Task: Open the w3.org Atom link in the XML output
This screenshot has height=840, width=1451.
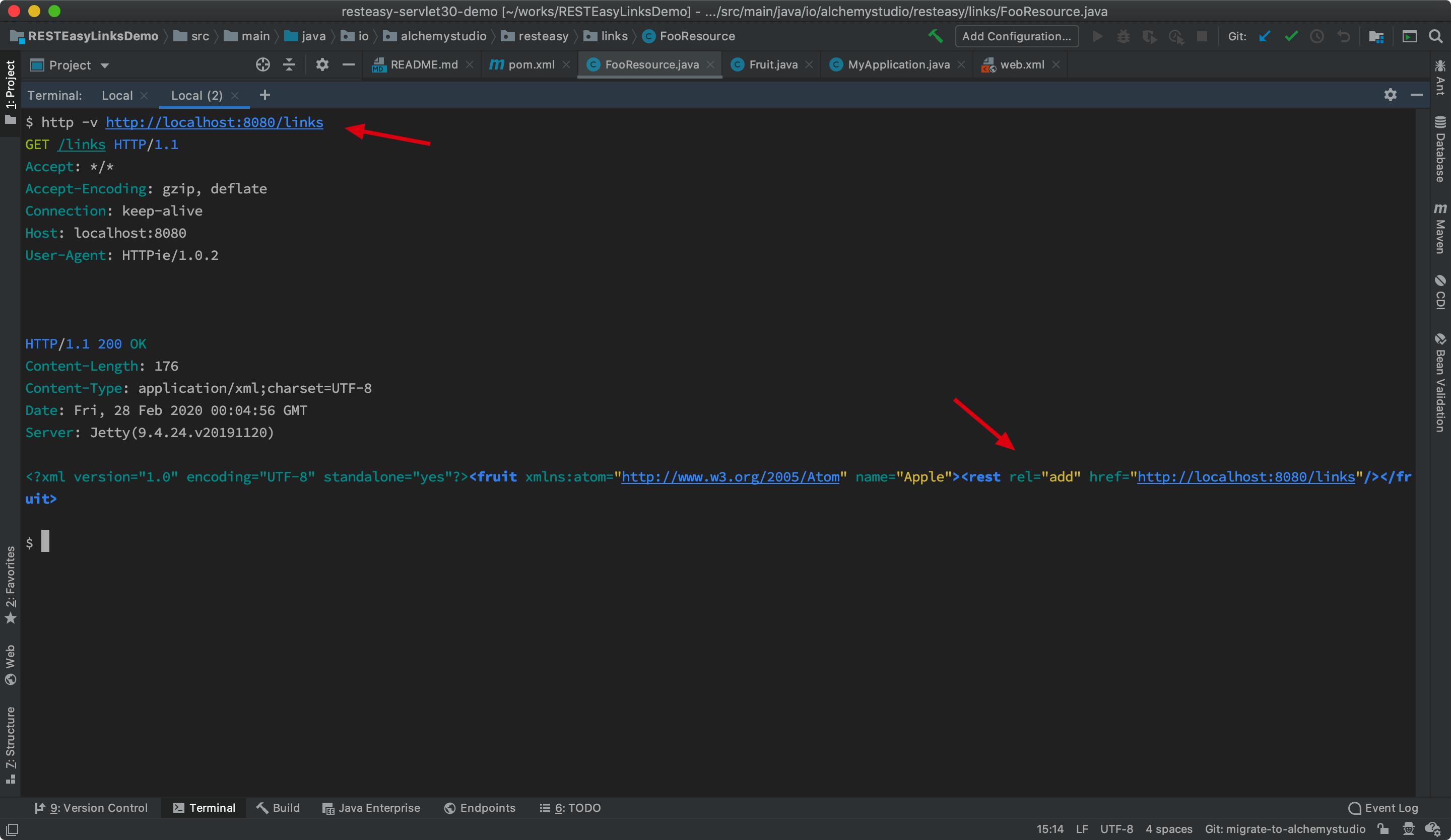Action: pos(730,477)
